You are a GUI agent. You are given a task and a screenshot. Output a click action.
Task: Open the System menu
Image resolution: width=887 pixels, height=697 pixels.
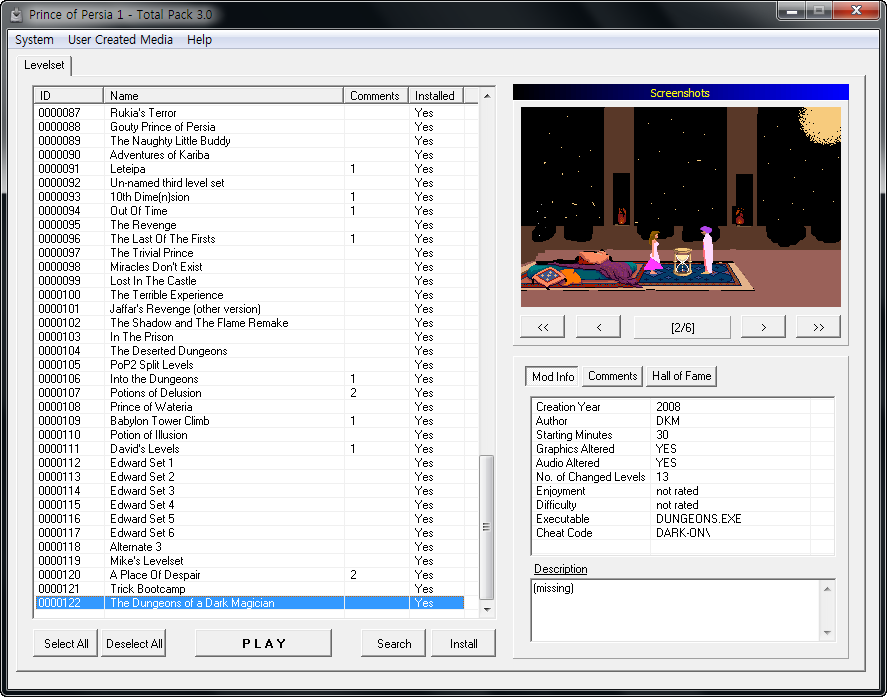tap(35, 40)
